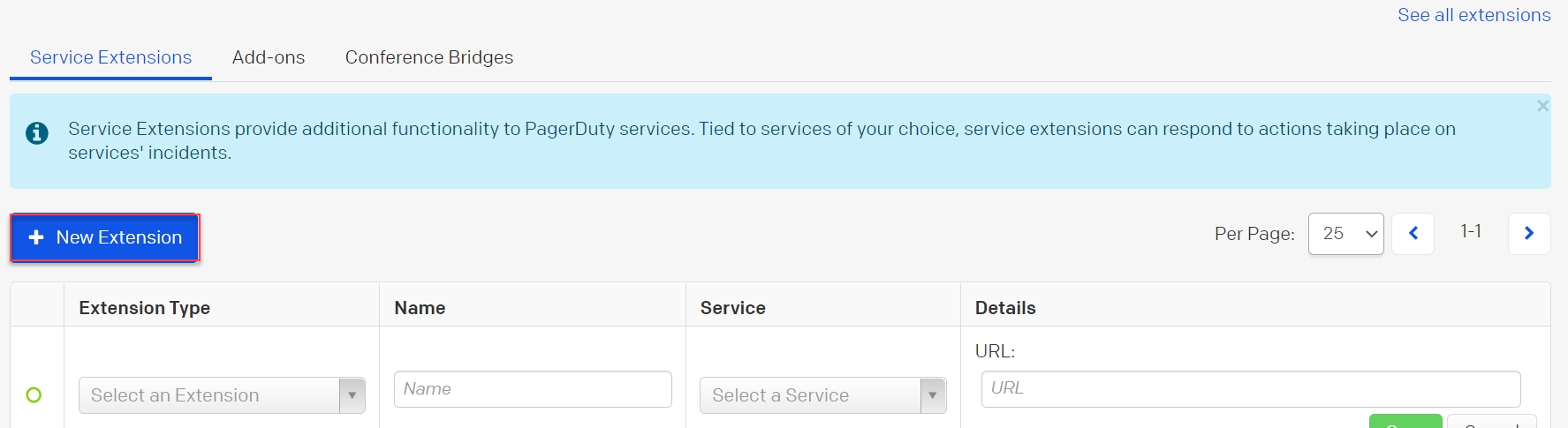Open the Per Page count dropdown
The height and width of the screenshot is (428, 1568).
click(x=1345, y=234)
